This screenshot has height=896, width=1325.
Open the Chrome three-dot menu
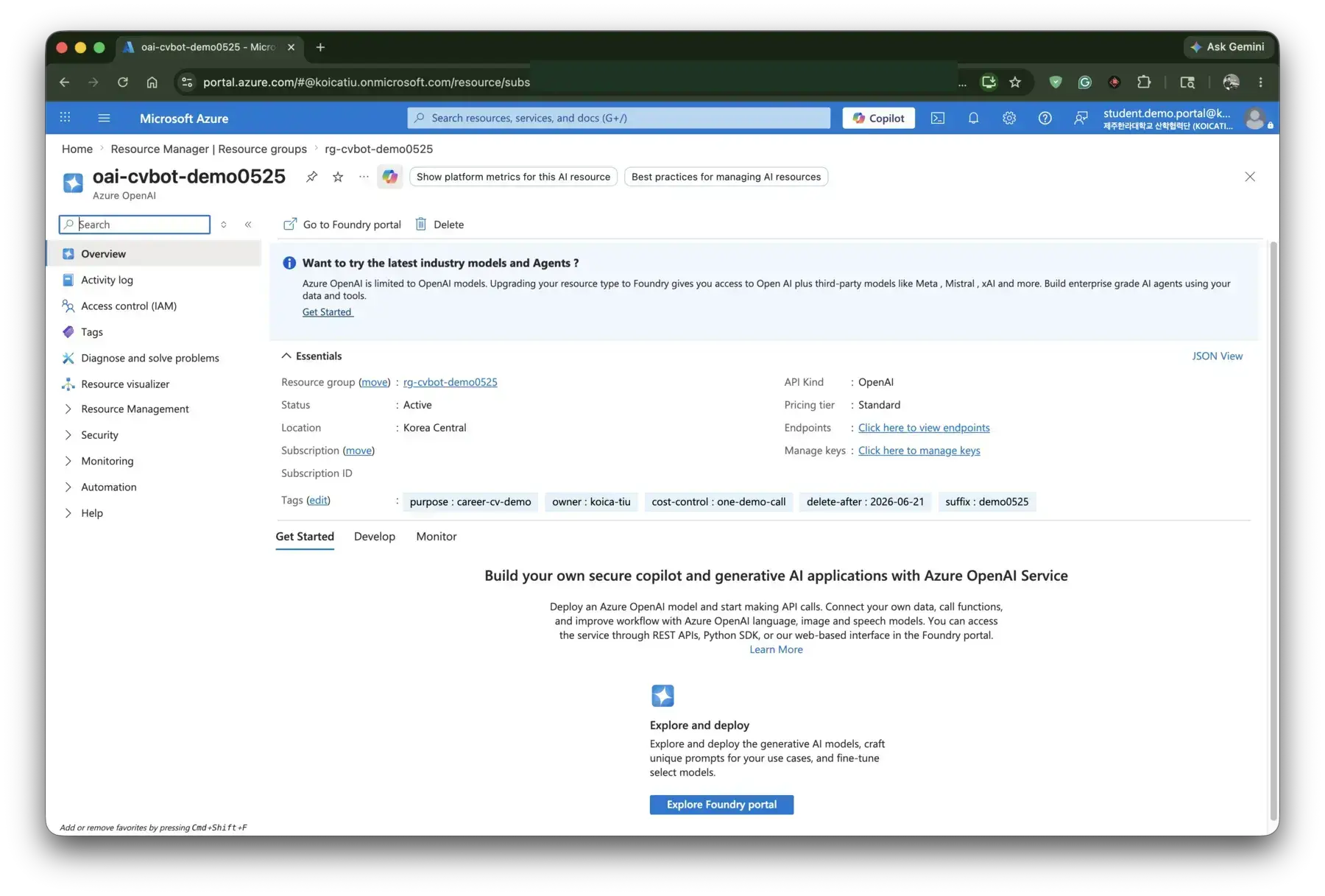(1260, 82)
